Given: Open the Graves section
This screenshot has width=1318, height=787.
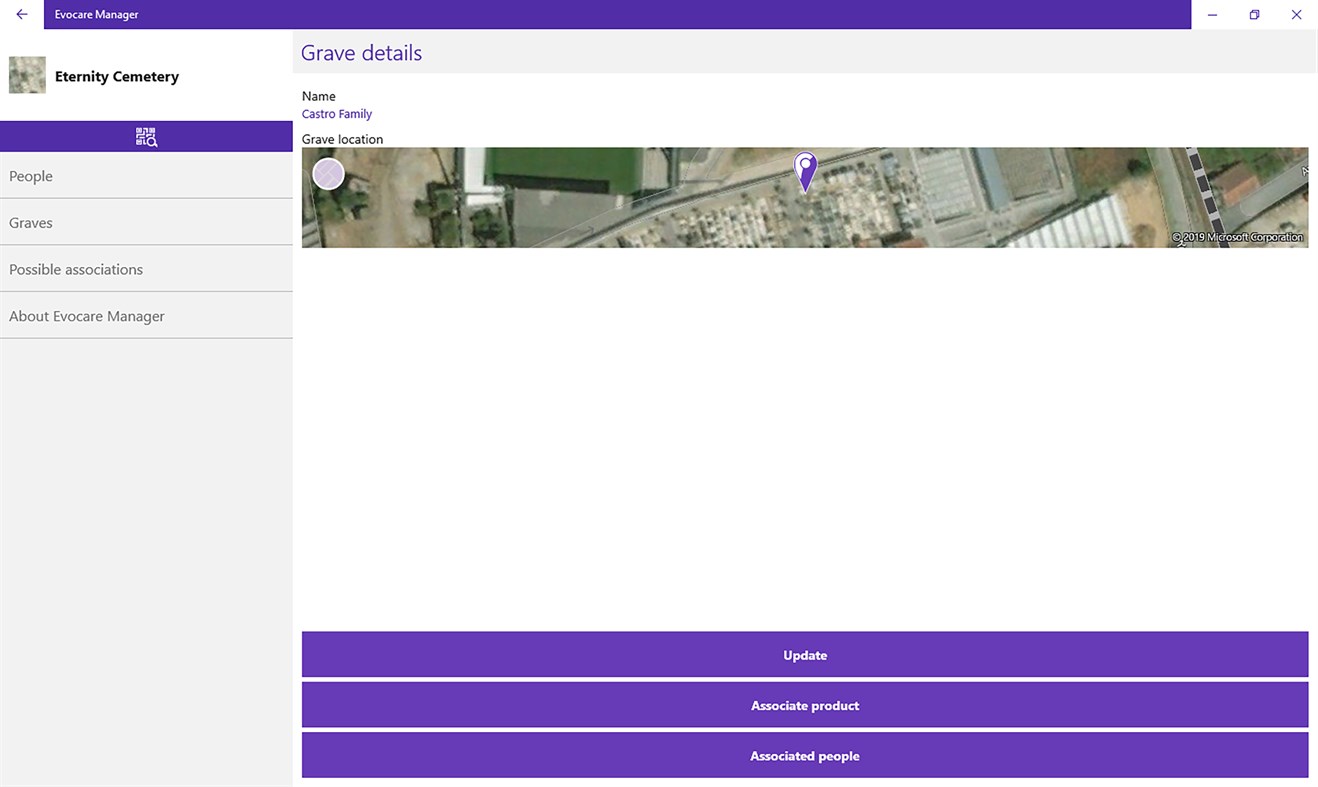Looking at the screenshot, I should [30, 222].
